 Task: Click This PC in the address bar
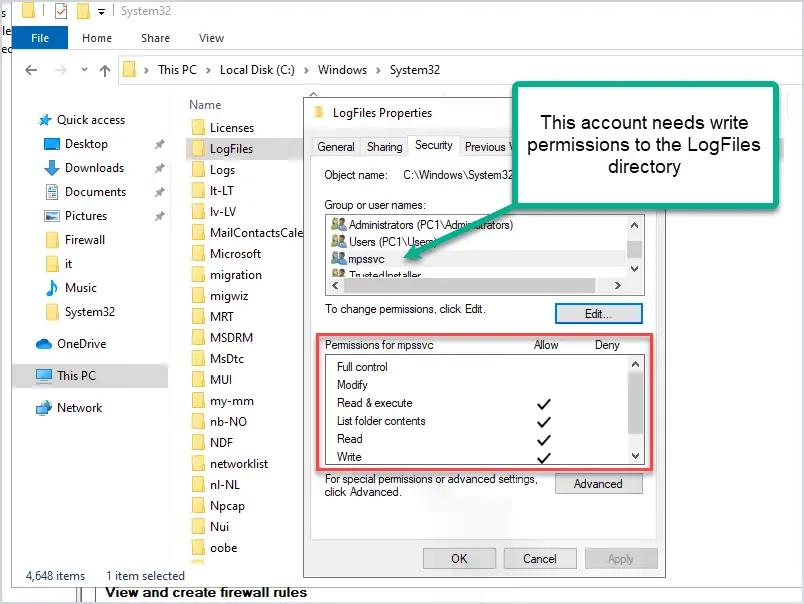[x=177, y=70]
